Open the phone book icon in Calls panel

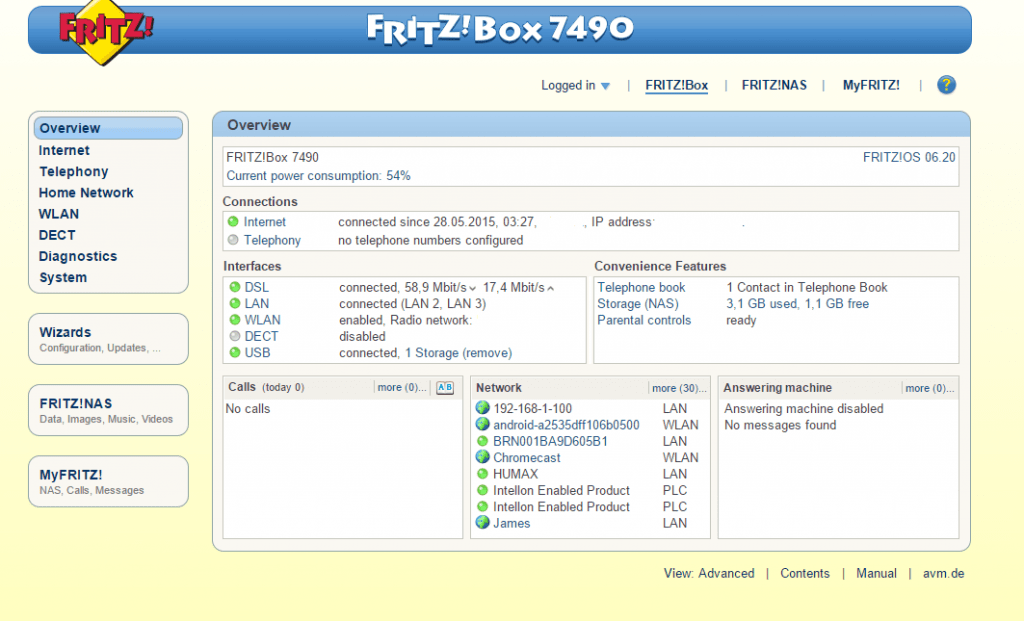445,388
